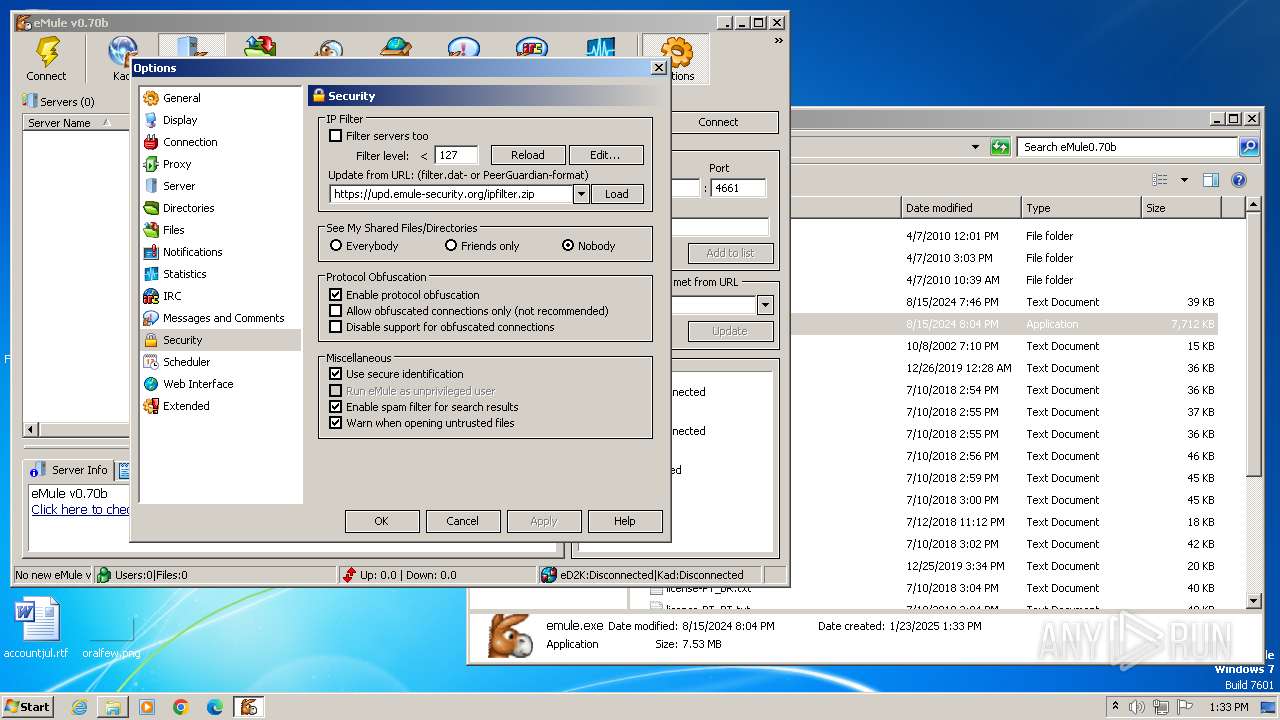This screenshot has width=1280, height=720.
Task: Sort Explorer by Date modified column
Action: 961,208
